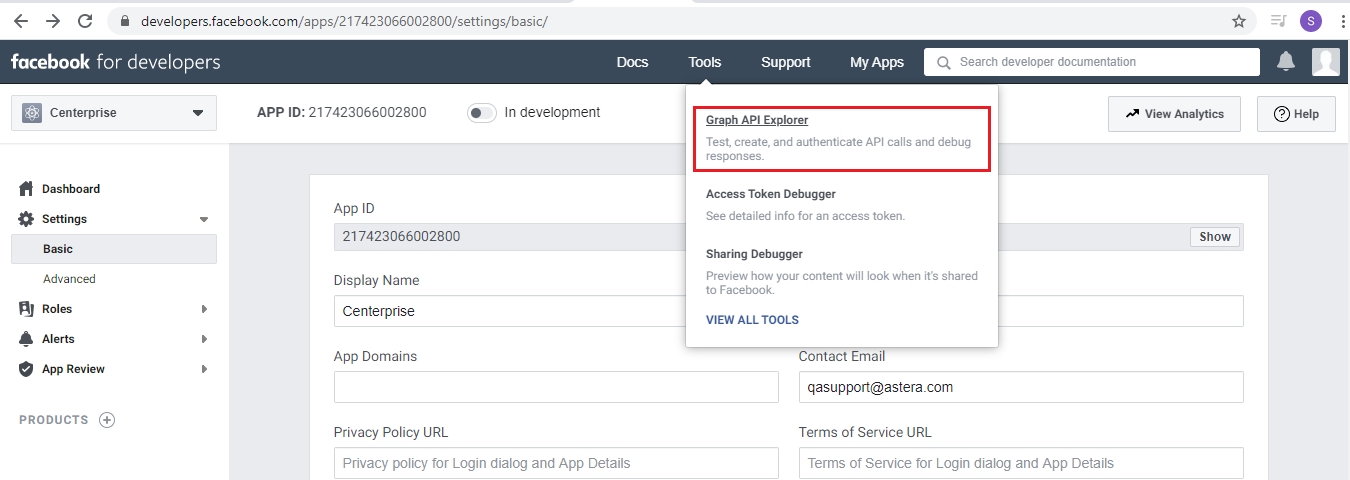The image size is (1350, 480).
Task: Open Graph API Explorer tool
Action: [x=757, y=121]
